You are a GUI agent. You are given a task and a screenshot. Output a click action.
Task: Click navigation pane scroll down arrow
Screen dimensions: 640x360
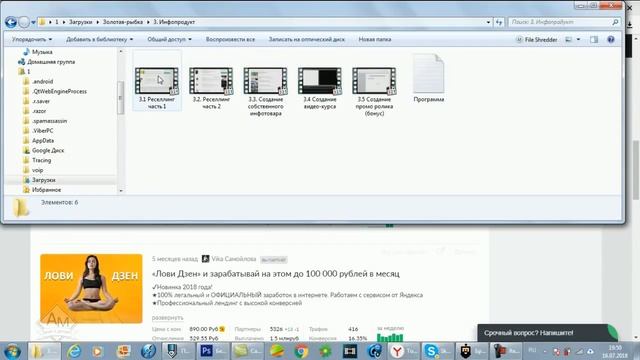click(120, 191)
